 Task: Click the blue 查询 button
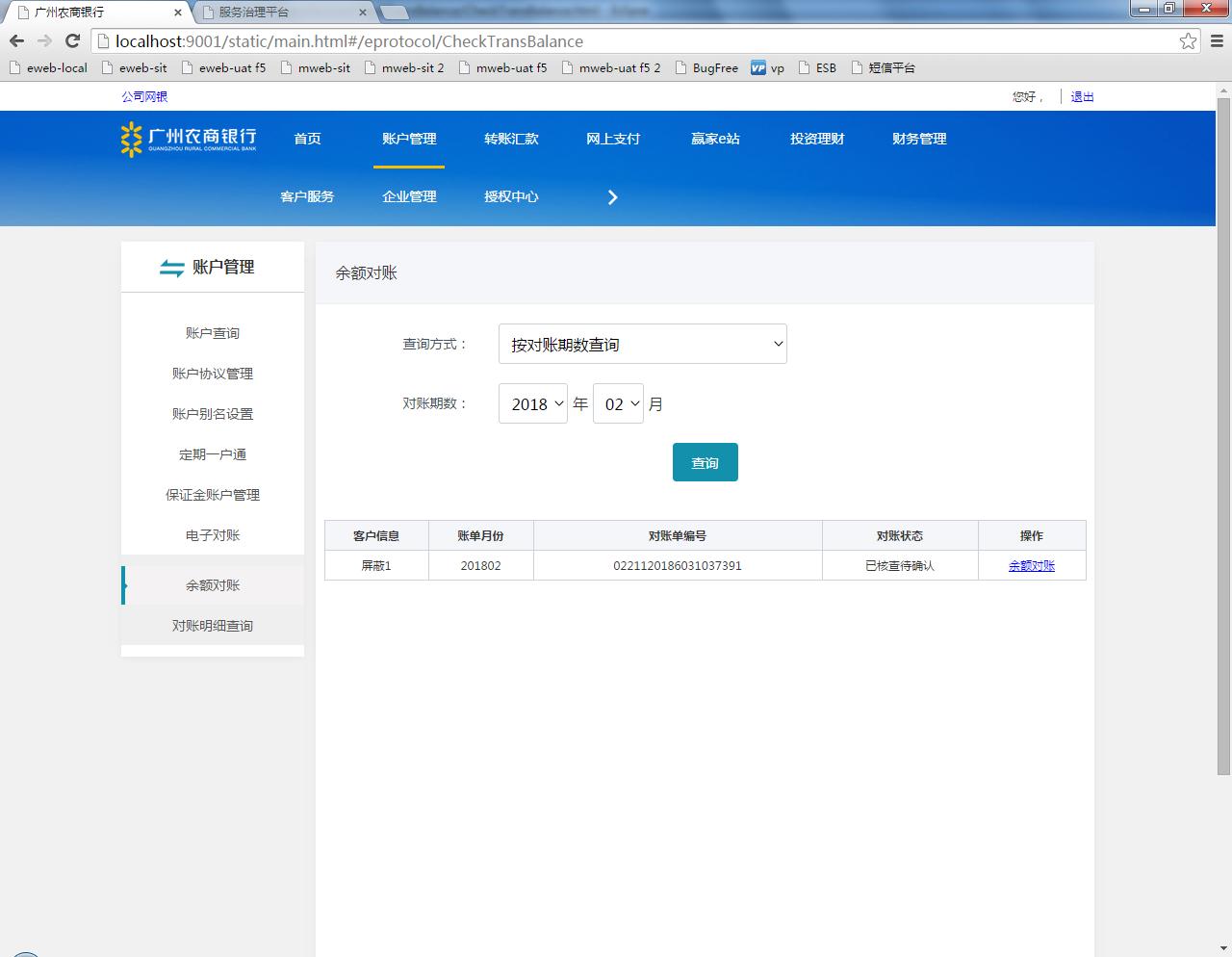(706, 462)
